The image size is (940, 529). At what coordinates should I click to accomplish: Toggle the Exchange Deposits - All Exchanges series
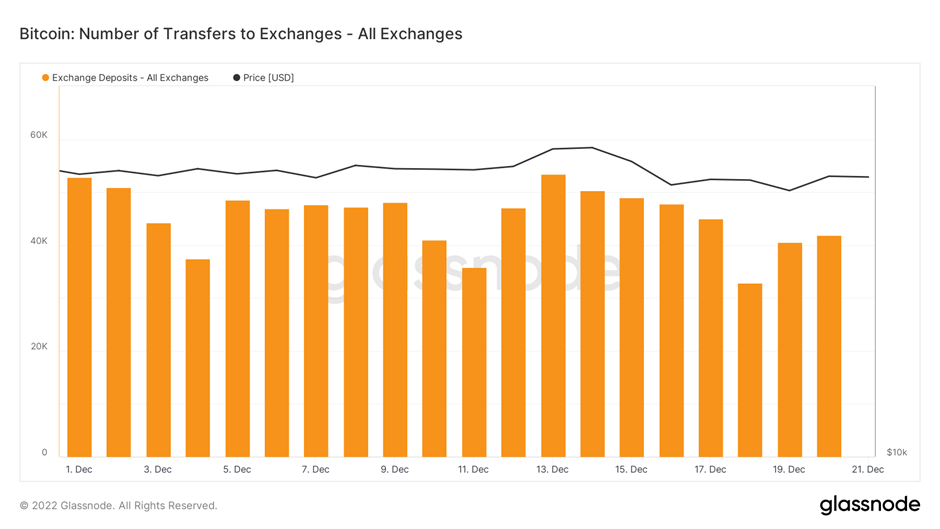click(130, 78)
